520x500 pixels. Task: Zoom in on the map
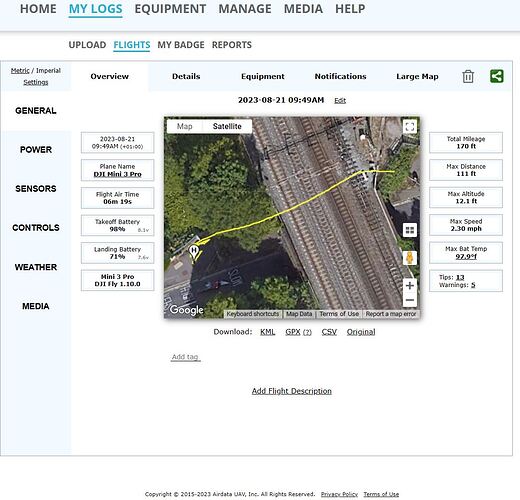pyautogui.click(x=410, y=285)
